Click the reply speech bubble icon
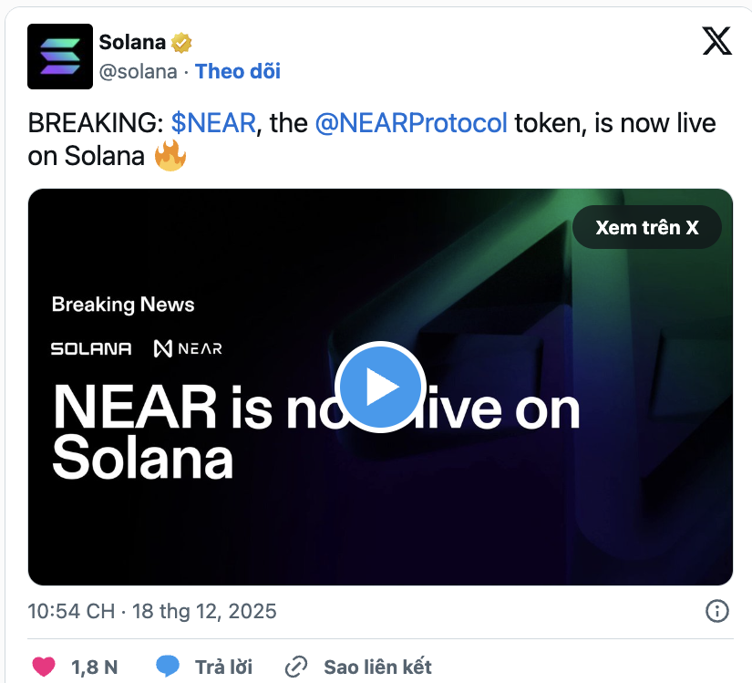Viewport: 752px width, 683px height. pyautogui.click(x=168, y=666)
